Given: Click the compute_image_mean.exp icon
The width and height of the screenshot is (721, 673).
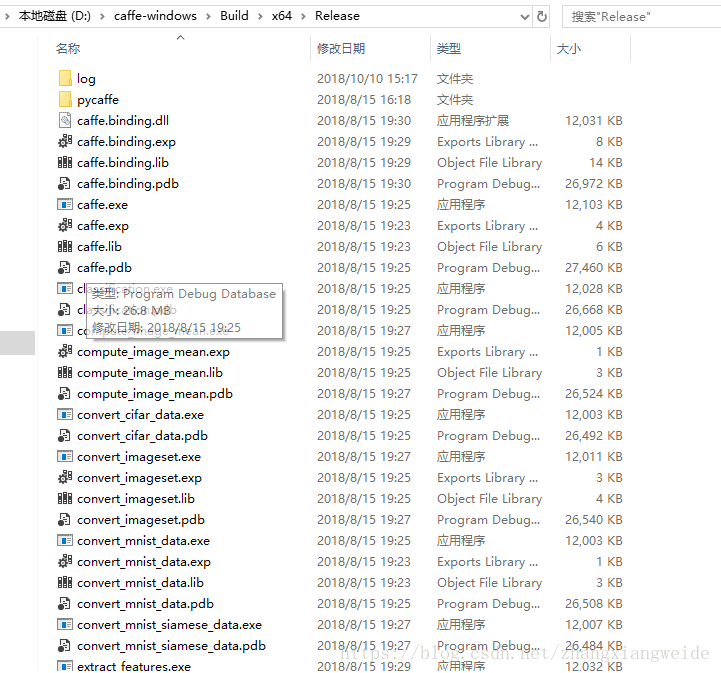Looking at the screenshot, I should click(x=65, y=352).
